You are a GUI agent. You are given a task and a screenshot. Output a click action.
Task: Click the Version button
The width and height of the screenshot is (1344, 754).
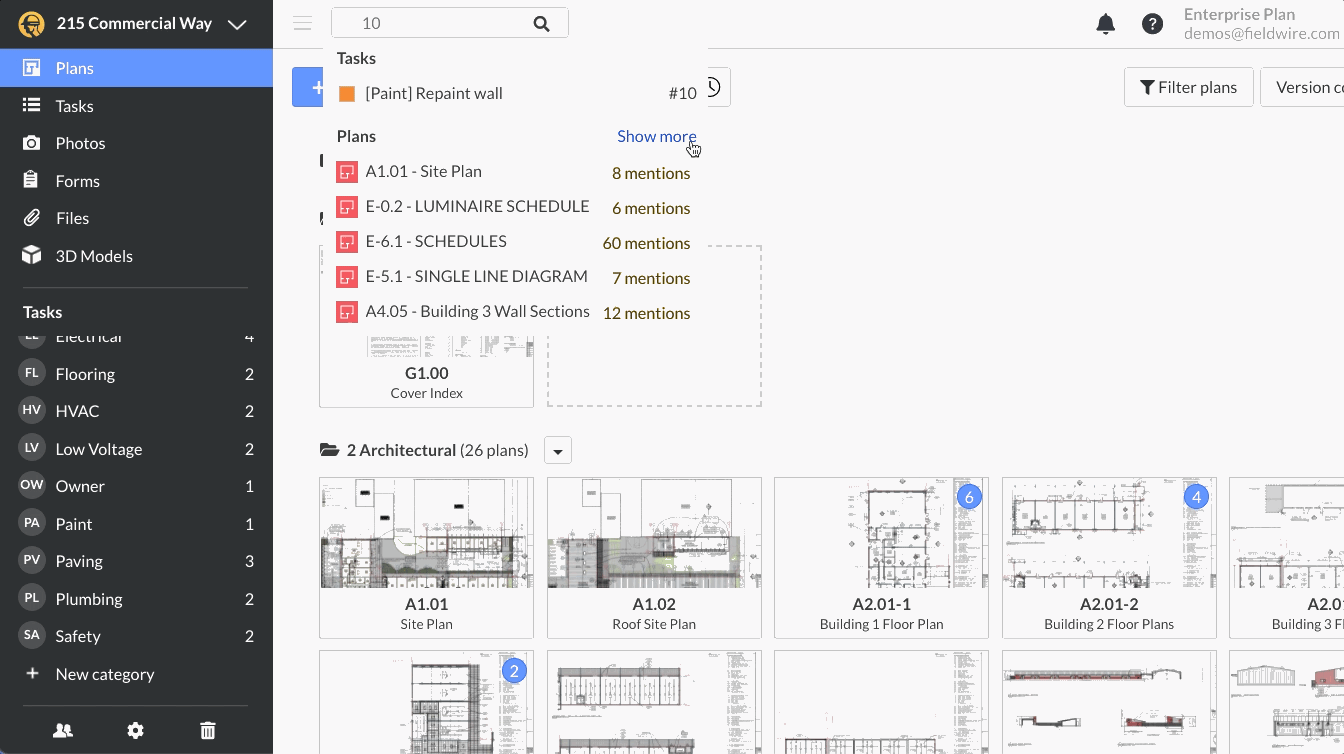[x=1302, y=87]
